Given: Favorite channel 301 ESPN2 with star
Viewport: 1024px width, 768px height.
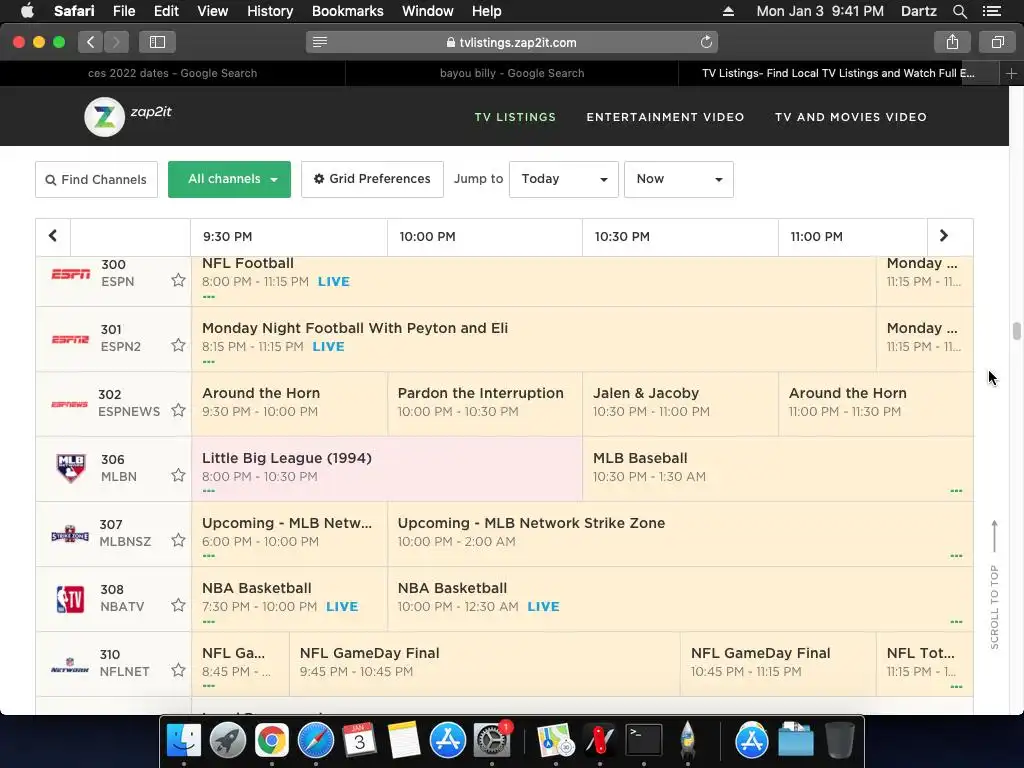Looking at the screenshot, I should coord(178,345).
